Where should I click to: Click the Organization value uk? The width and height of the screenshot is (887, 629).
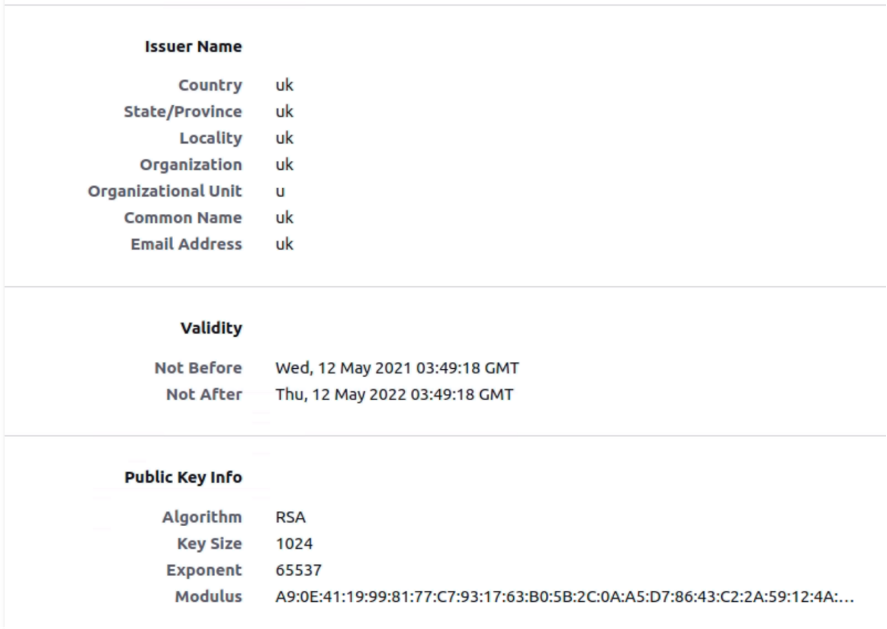284,165
